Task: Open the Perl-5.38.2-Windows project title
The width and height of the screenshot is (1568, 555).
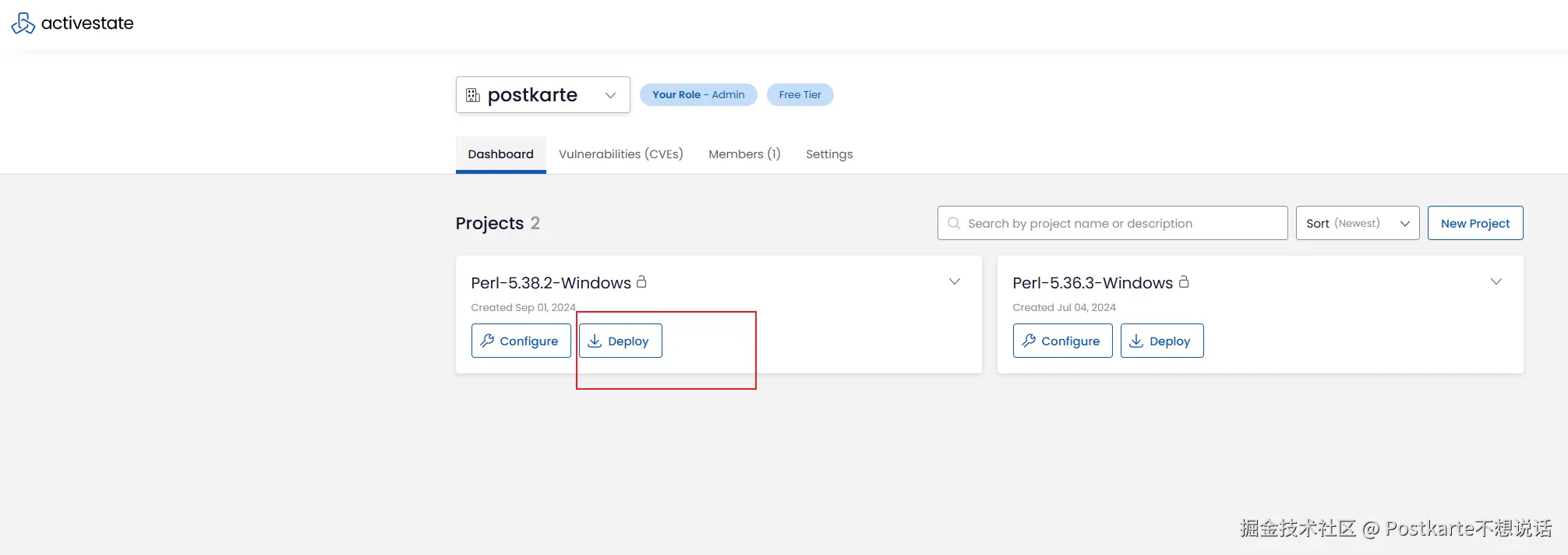Action: click(x=551, y=283)
